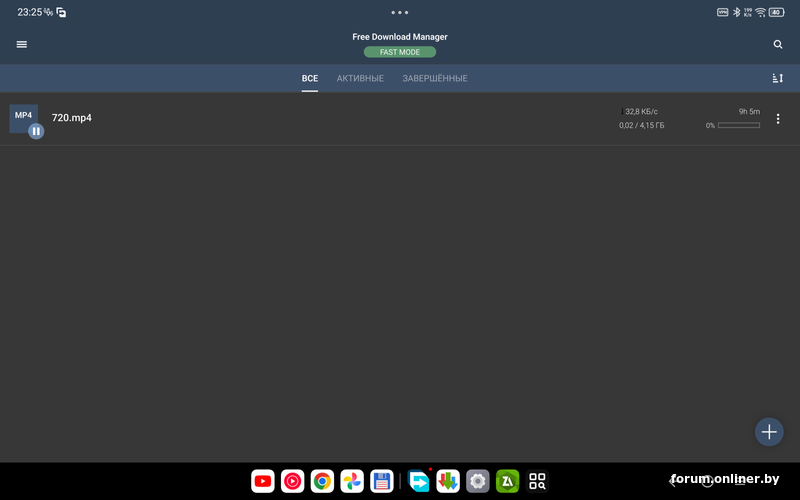
Task: Tap the screen cast icon beside the clock
Action: click(61, 12)
